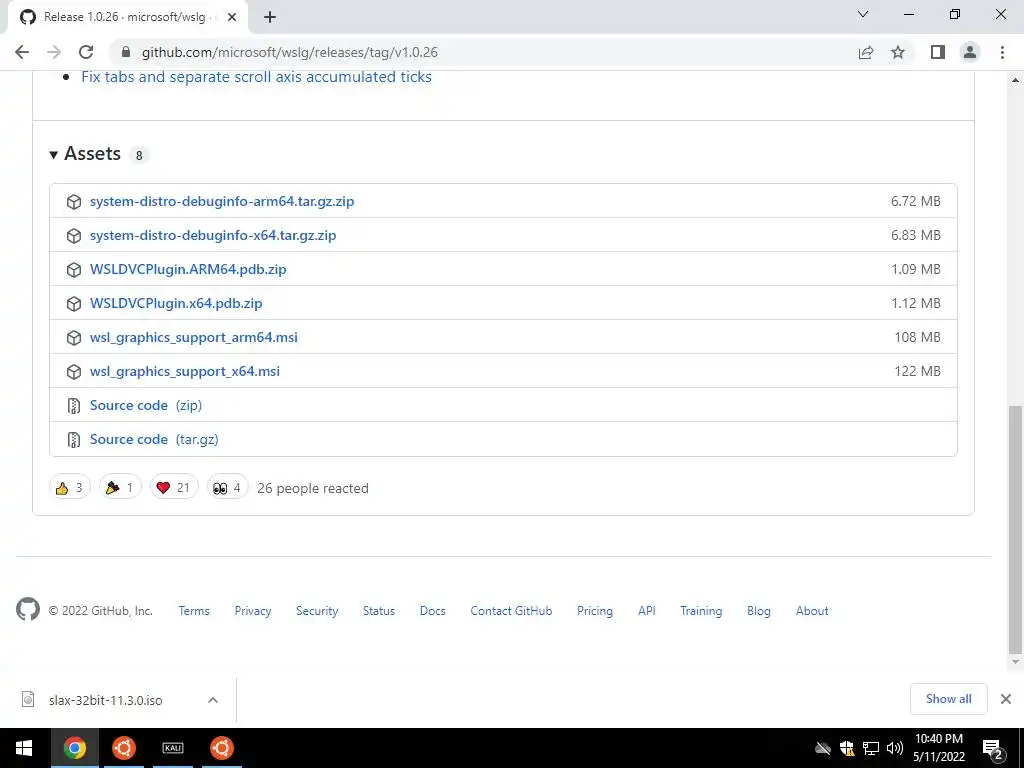Screen dimensions: 1024x768
Task: Open the Security footer link
Action: (x=317, y=611)
